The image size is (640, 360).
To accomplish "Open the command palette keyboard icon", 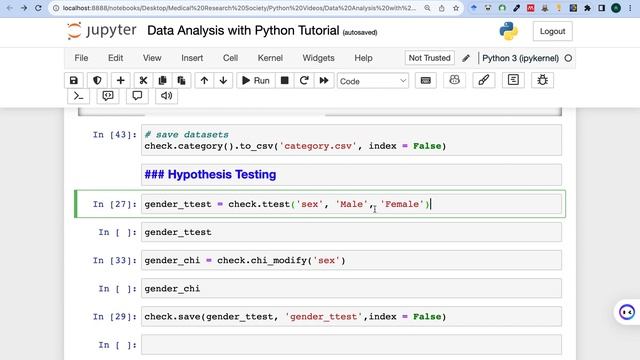I will point(426,80).
